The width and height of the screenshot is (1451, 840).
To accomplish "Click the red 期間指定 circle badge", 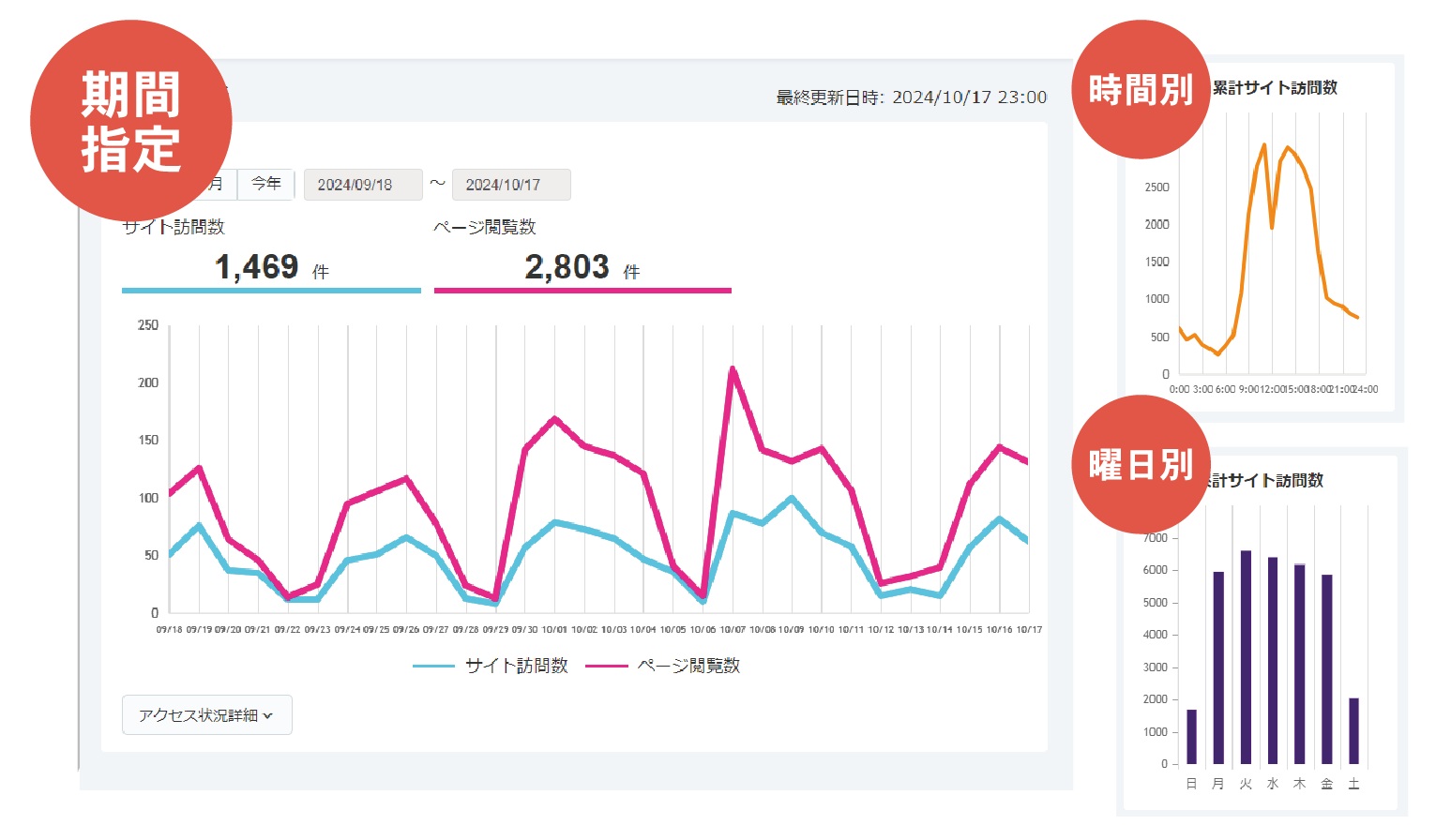I will coord(130,121).
